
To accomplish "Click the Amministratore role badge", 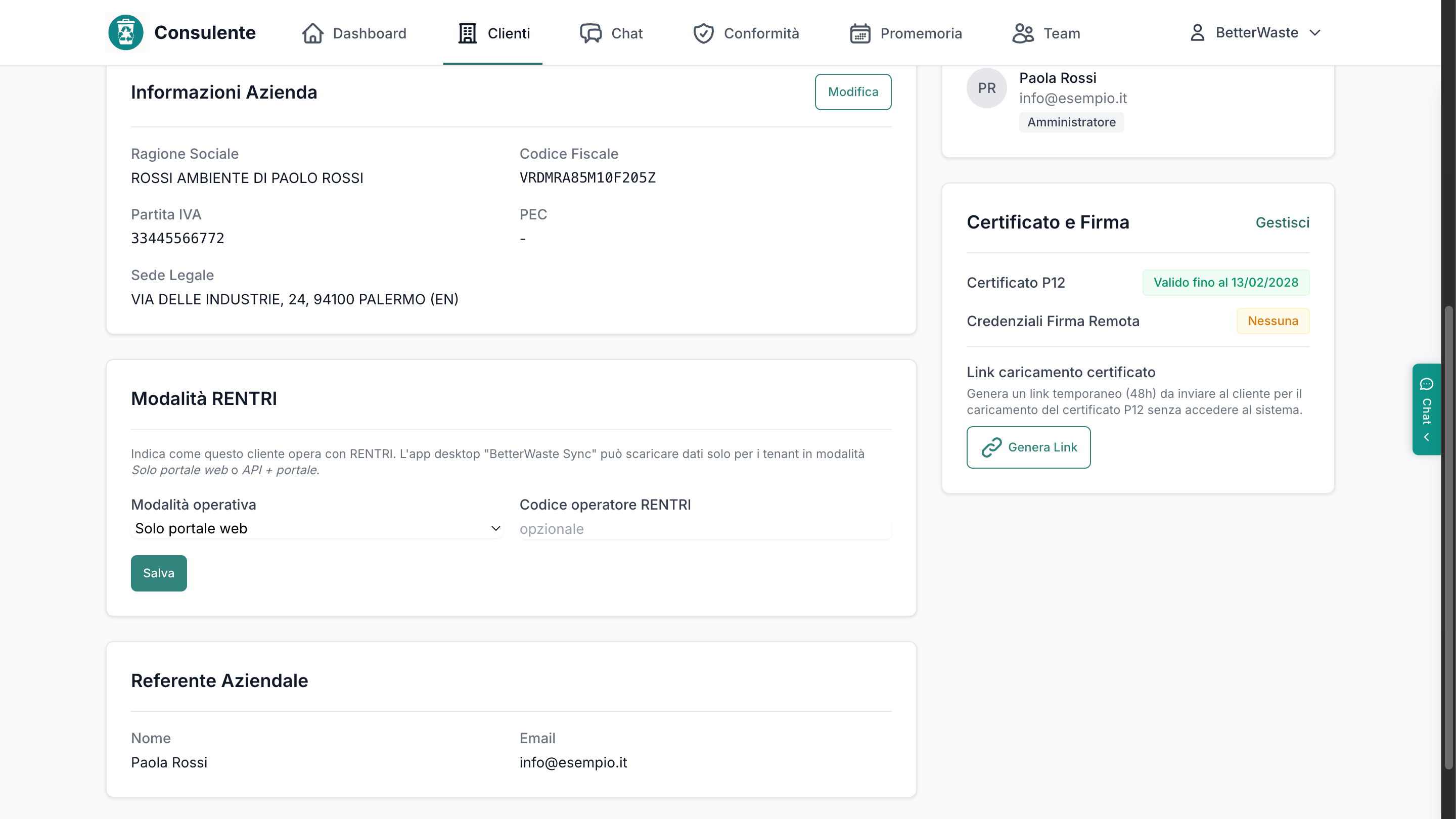I will tap(1071, 122).
